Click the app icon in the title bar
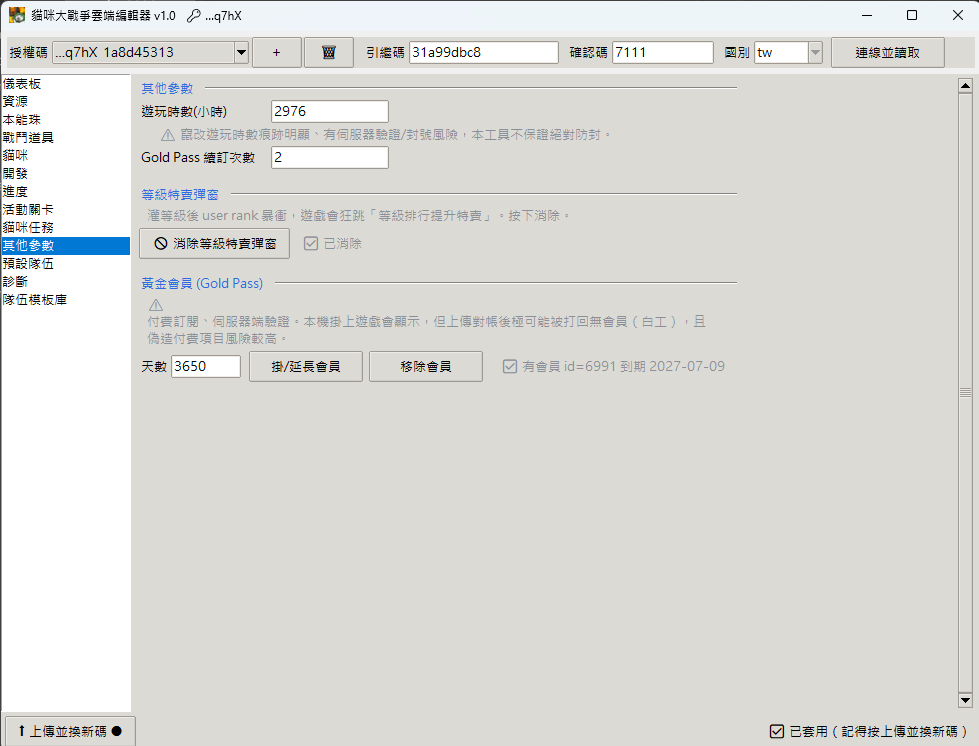Image resolution: width=979 pixels, height=746 pixels. [17, 15]
